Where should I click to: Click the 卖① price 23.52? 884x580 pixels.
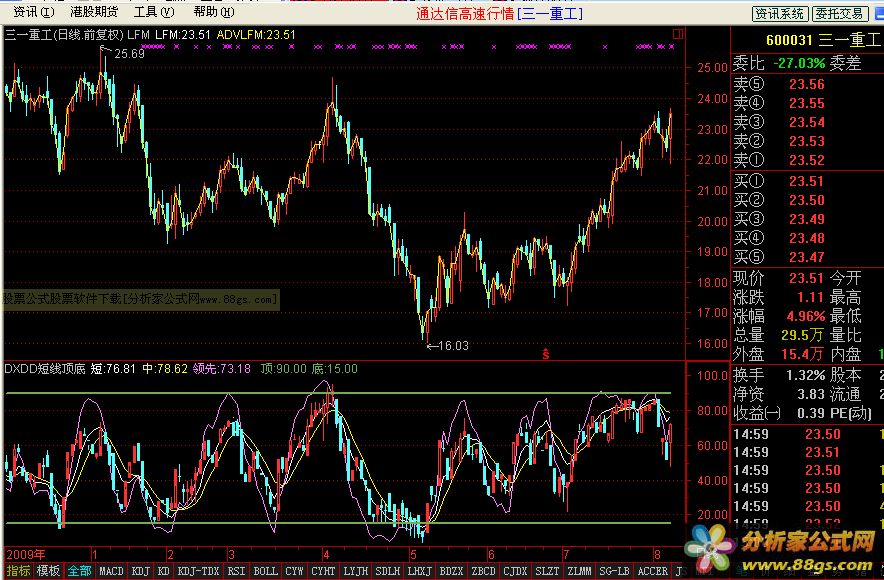pyautogui.click(x=807, y=161)
